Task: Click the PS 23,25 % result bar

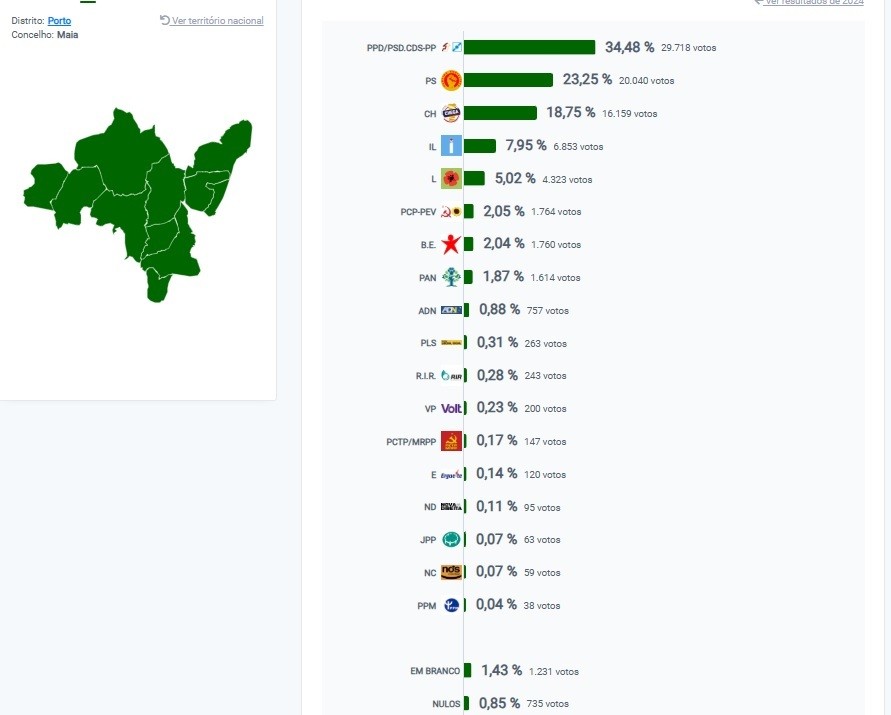Action: (x=508, y=80)
